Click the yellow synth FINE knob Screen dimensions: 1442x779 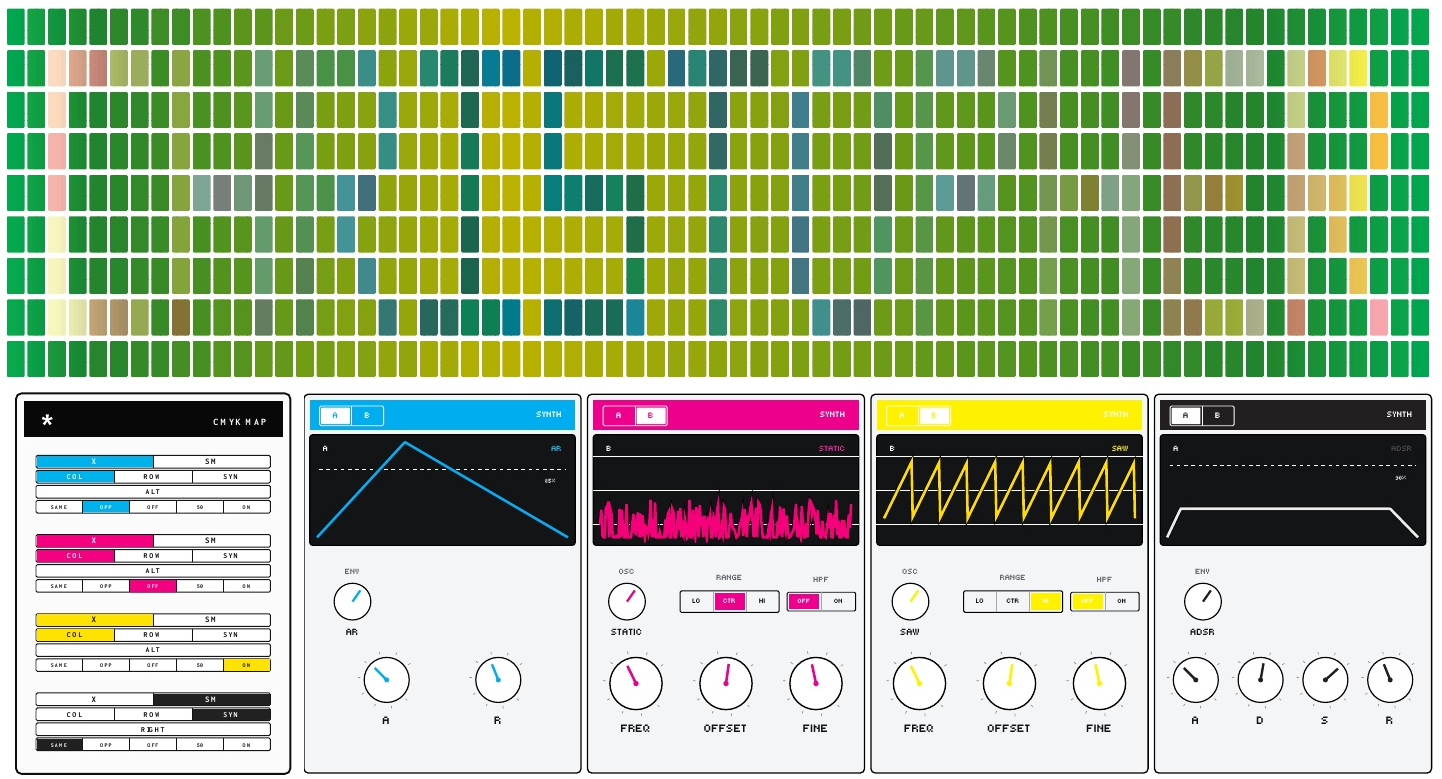pos(1099,683)
